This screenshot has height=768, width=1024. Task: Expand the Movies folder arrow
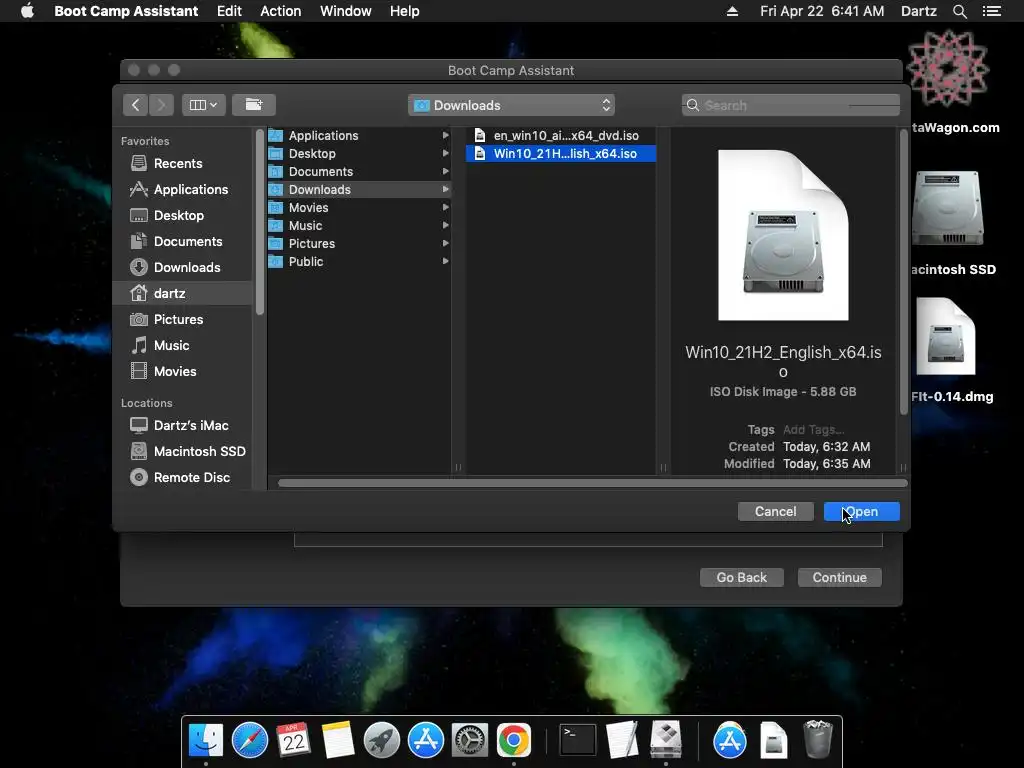tap(445, 207)
